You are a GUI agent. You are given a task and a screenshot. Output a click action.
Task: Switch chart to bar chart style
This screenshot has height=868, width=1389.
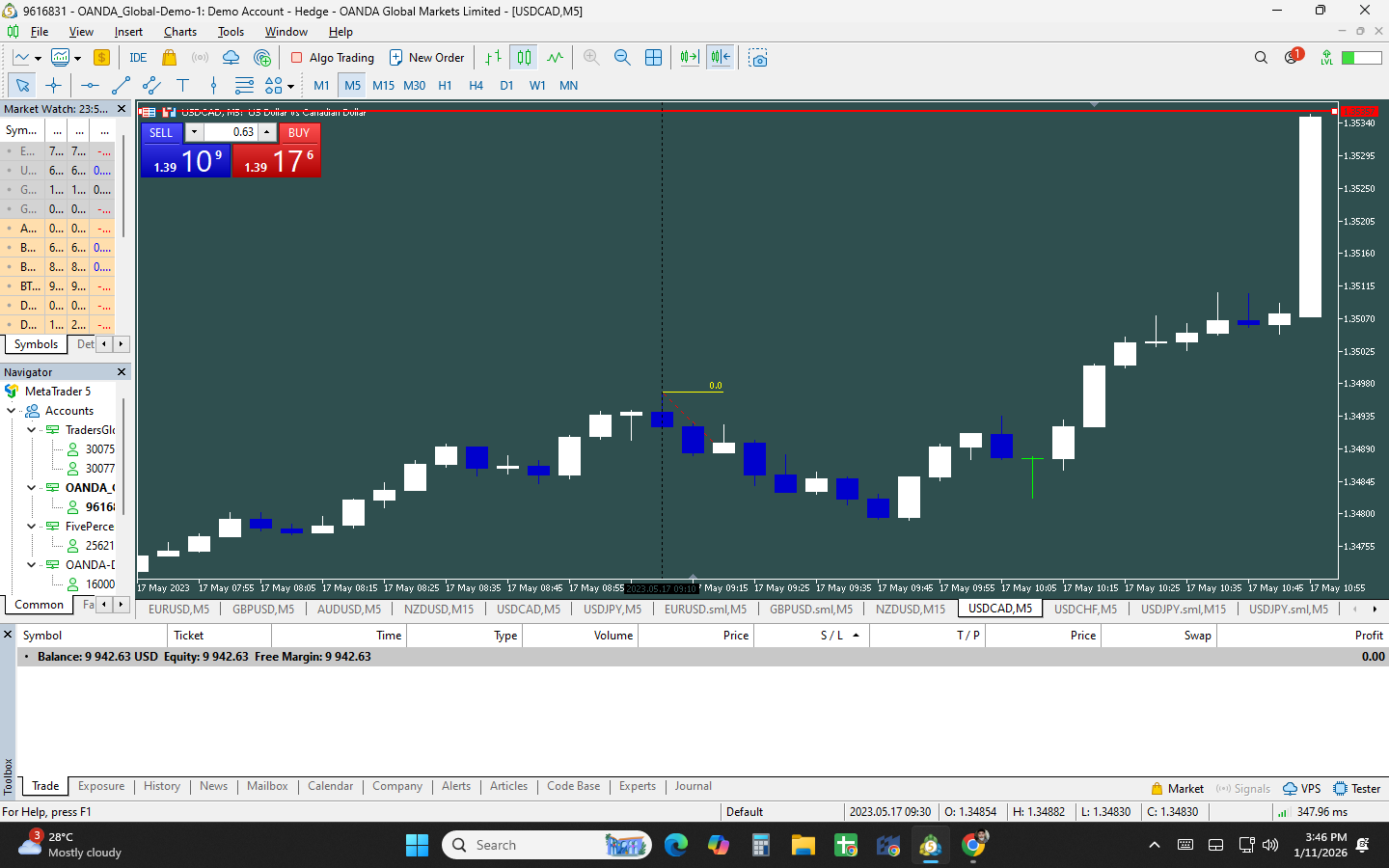(493, 58)
